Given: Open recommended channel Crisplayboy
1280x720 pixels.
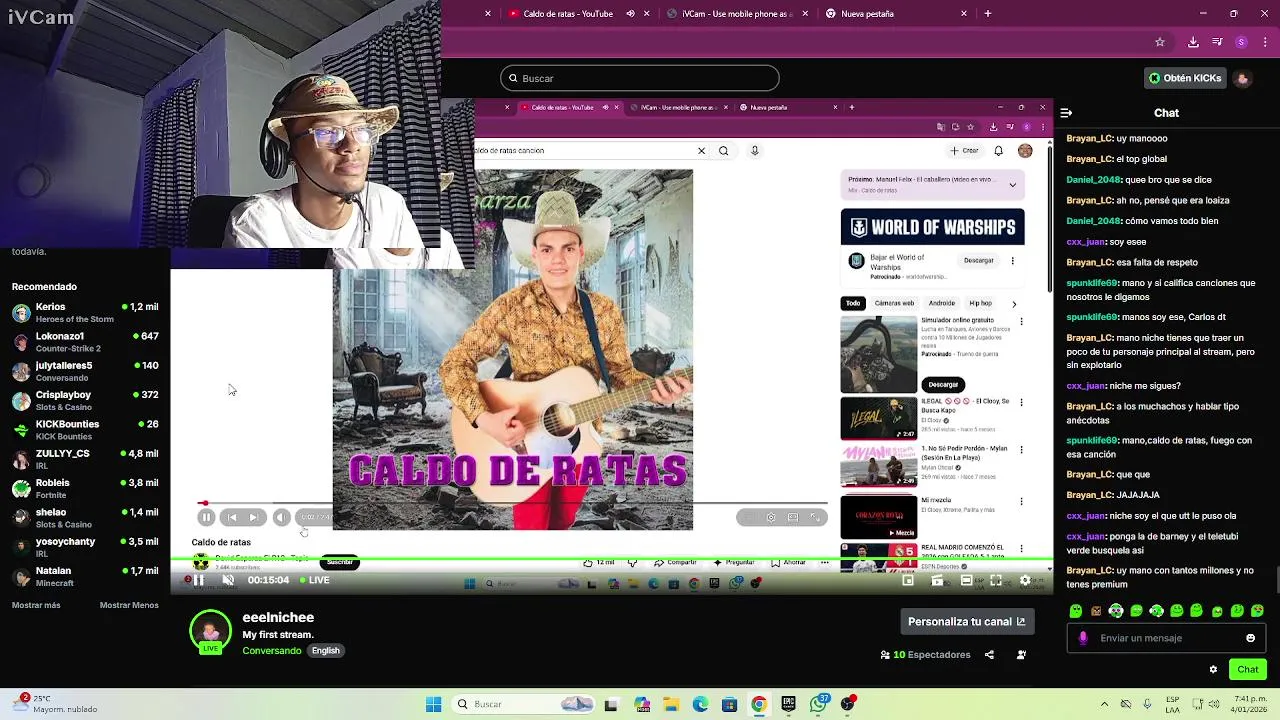Looking at the screenshot, I should [85, 400].
